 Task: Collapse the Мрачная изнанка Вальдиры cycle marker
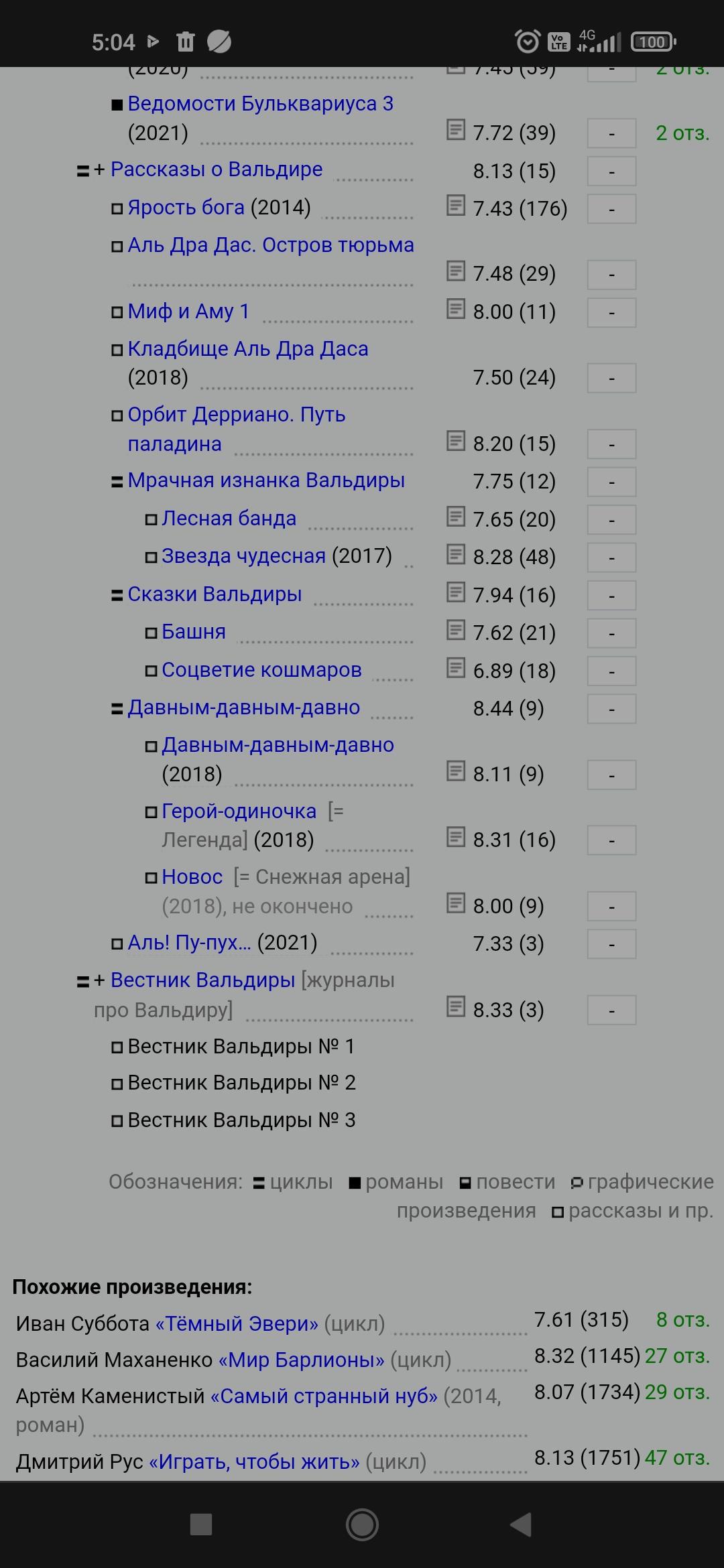[x=117, y=482]
